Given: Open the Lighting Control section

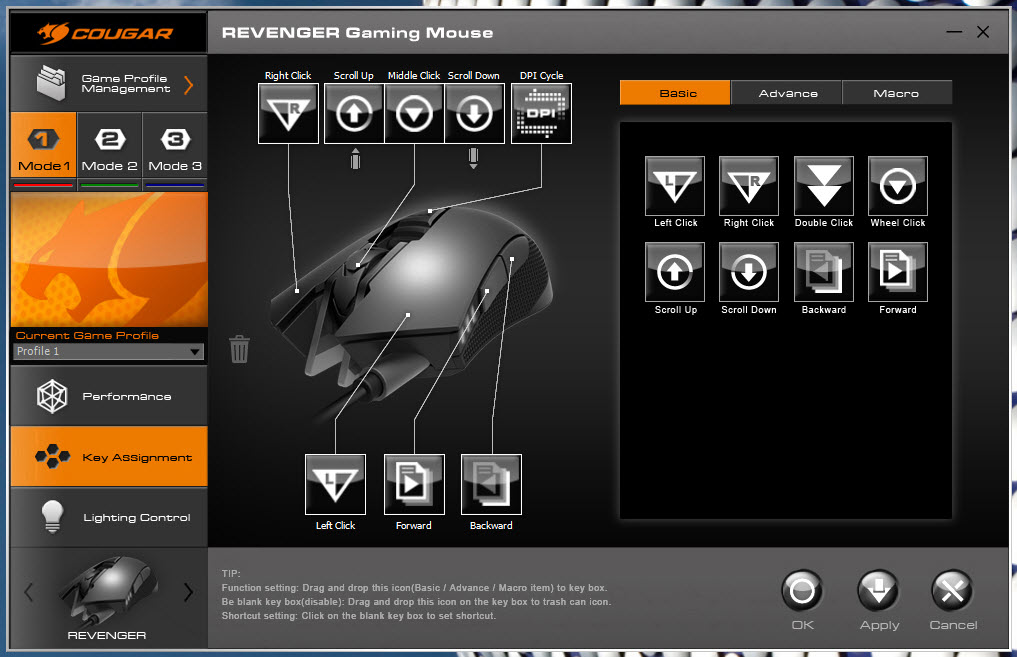Looking at the screenshot, I should pyautogui.click(x=109, y=517).
